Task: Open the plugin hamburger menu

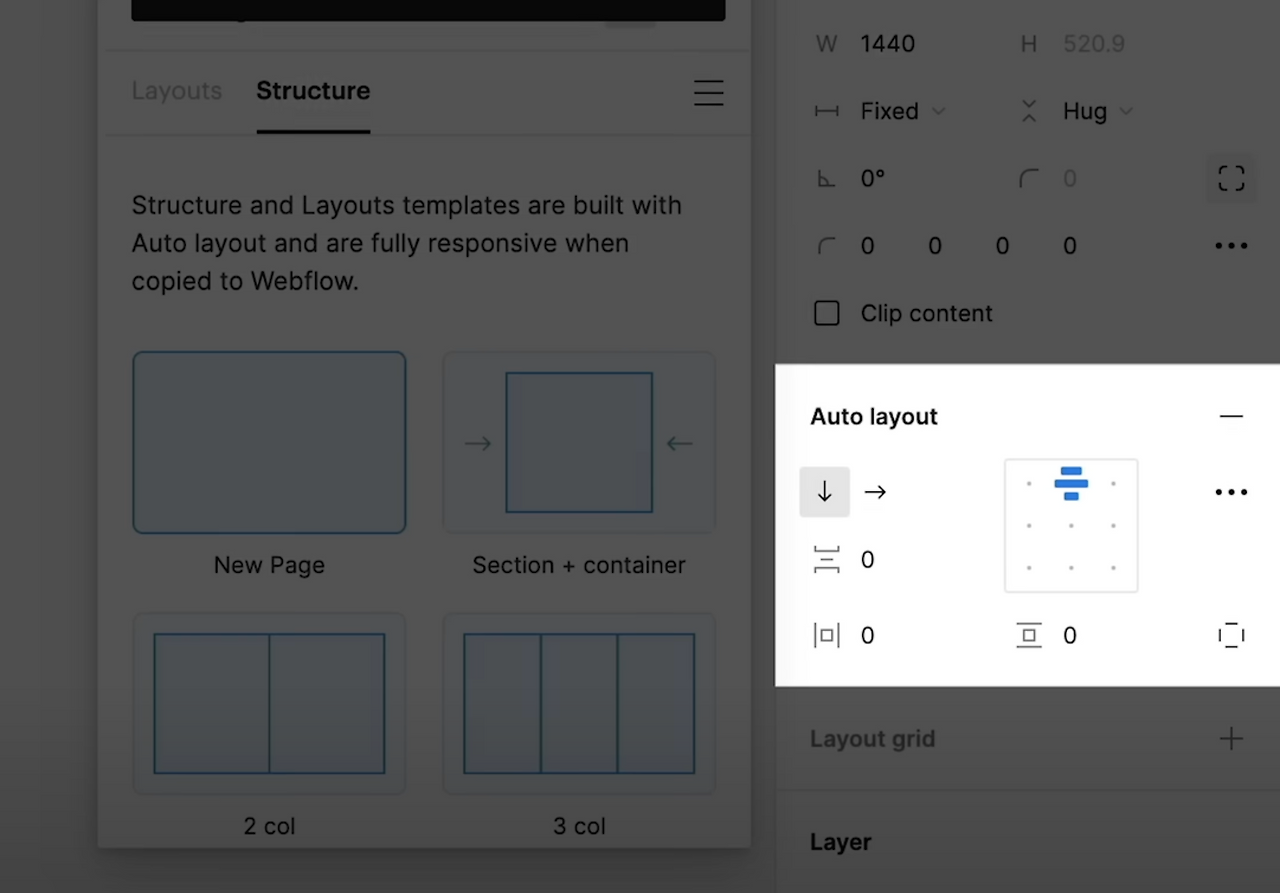Action: 708,92
